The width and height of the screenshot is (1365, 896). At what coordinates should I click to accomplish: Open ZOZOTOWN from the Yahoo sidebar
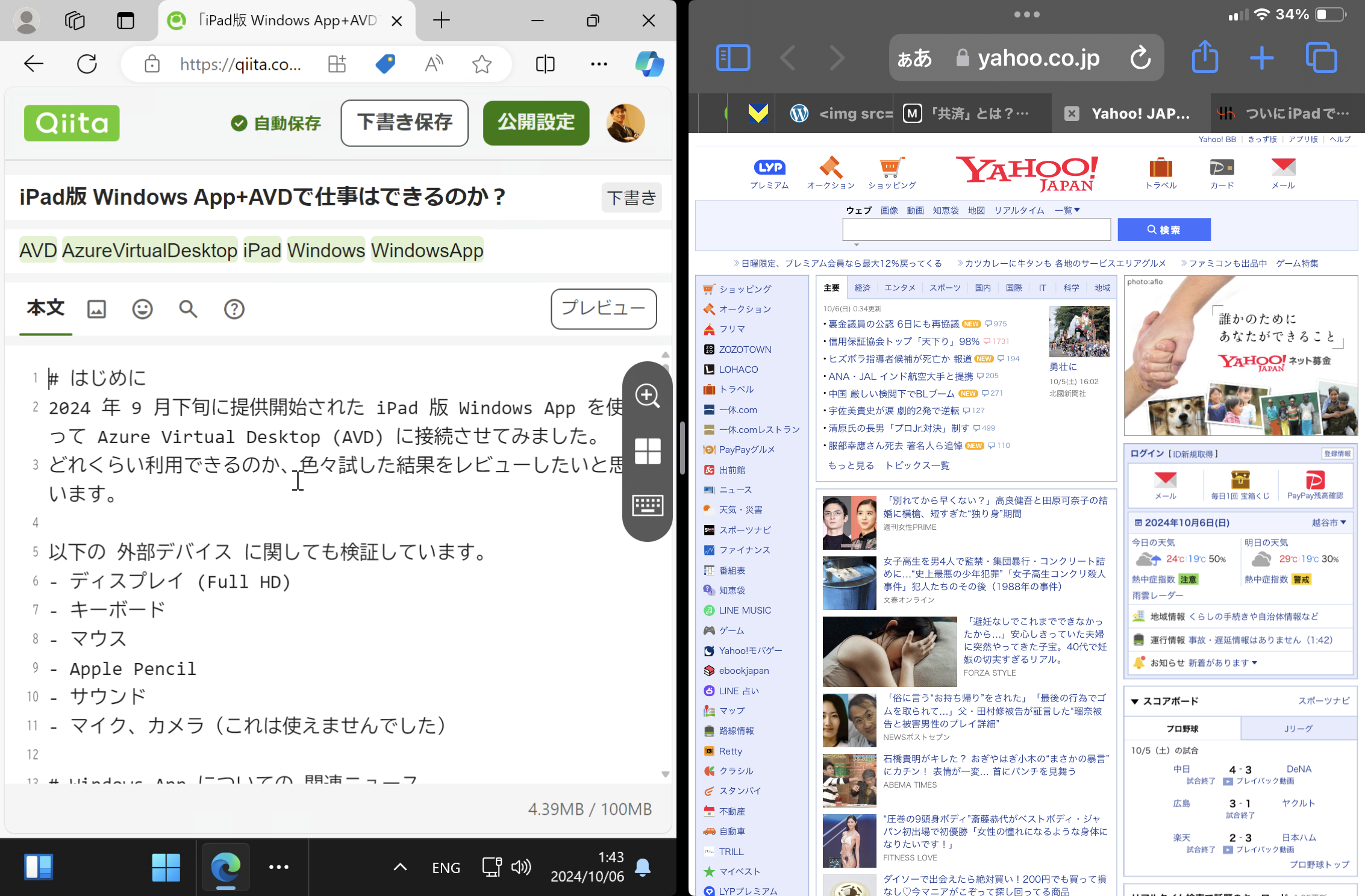click(x=745, y=349)
